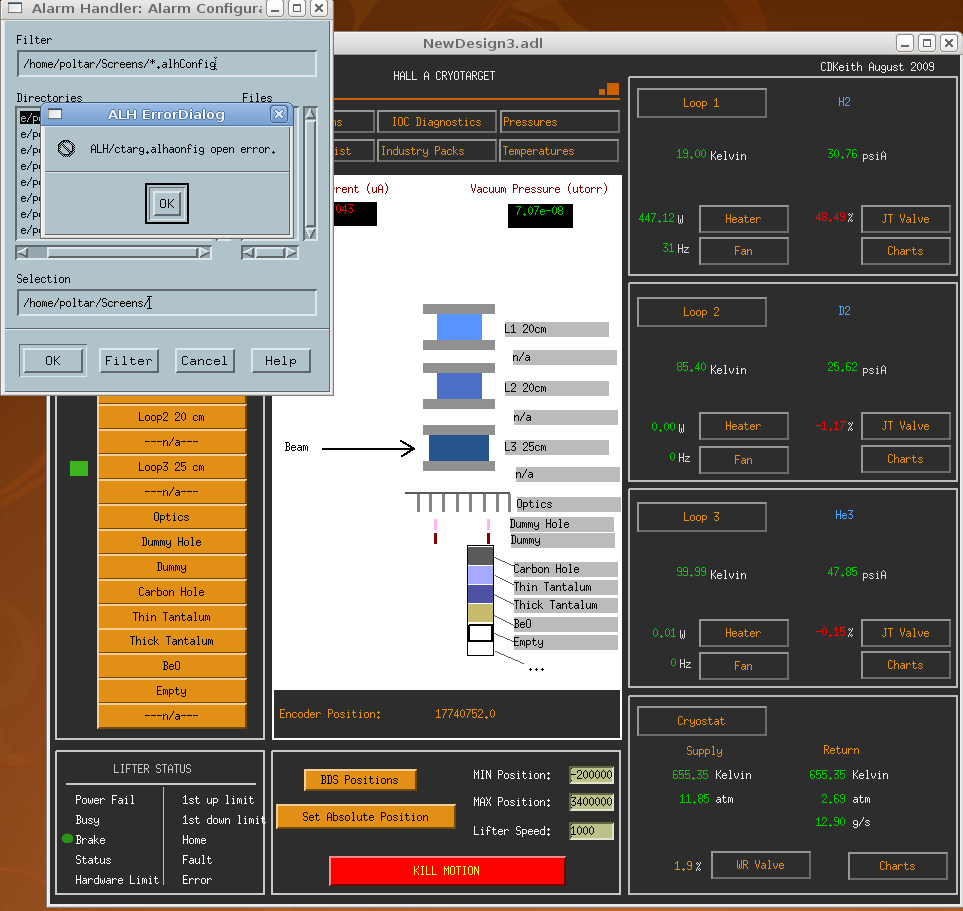Select BeO target position

click(x=171, y=666)
